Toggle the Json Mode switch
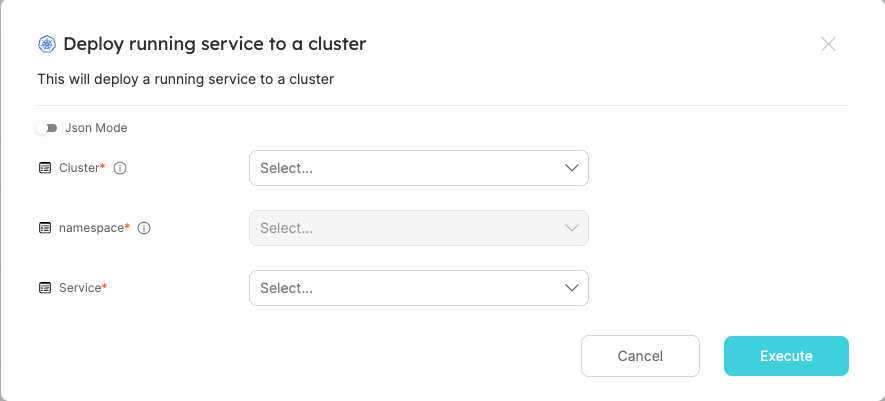Image resolution: width=885 pixels, height=401 pixels. point(46,128)
